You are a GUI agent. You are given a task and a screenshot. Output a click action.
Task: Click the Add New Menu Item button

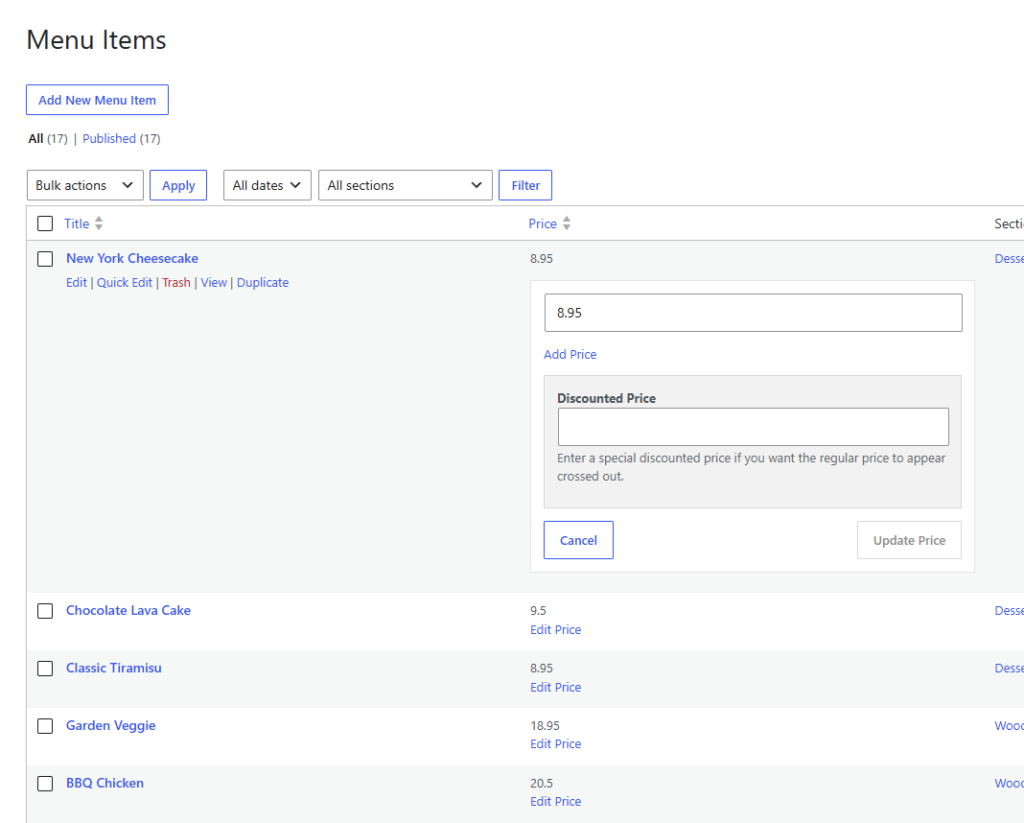tap(97, 100)
